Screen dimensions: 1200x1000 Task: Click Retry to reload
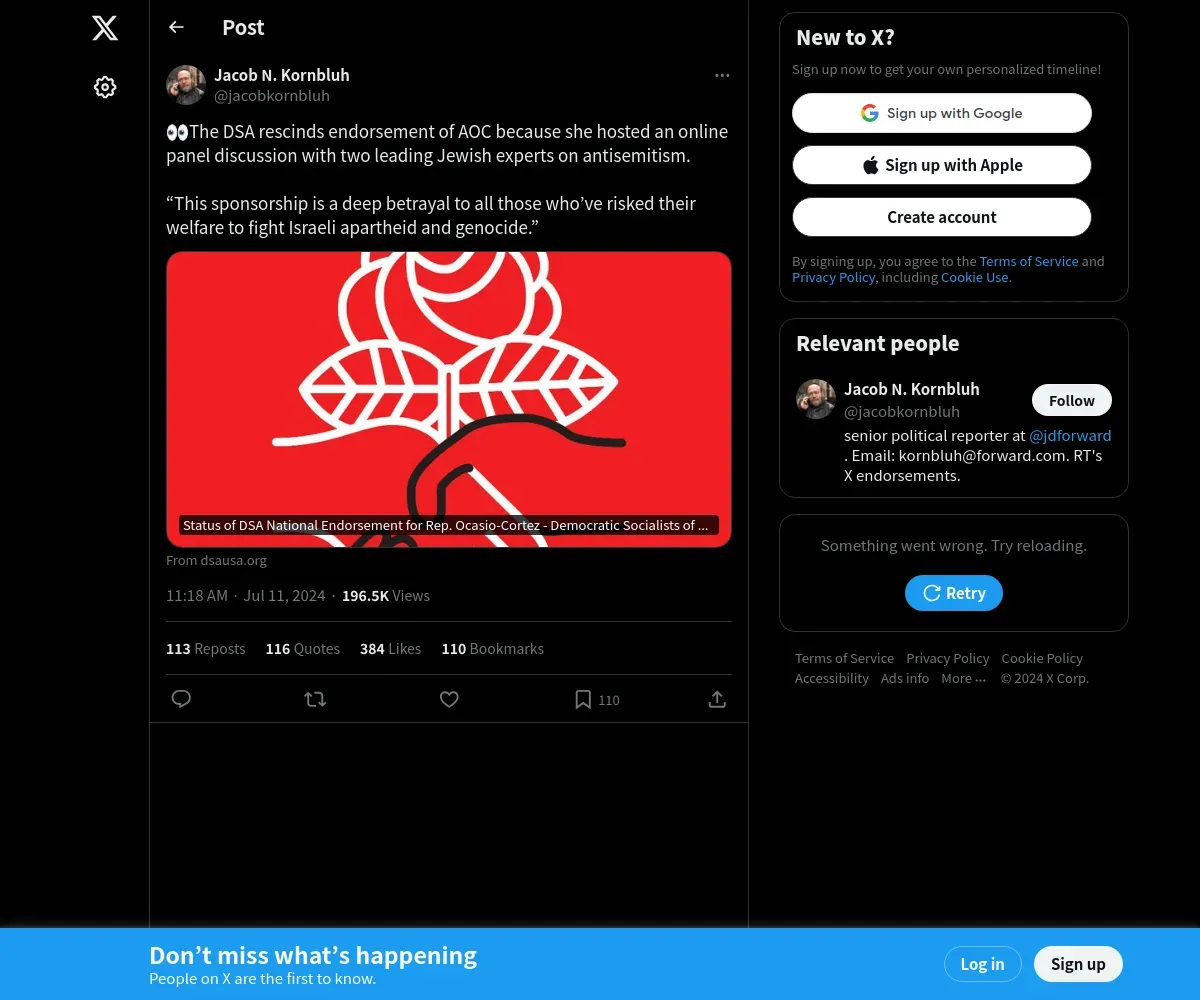(954, 593)
